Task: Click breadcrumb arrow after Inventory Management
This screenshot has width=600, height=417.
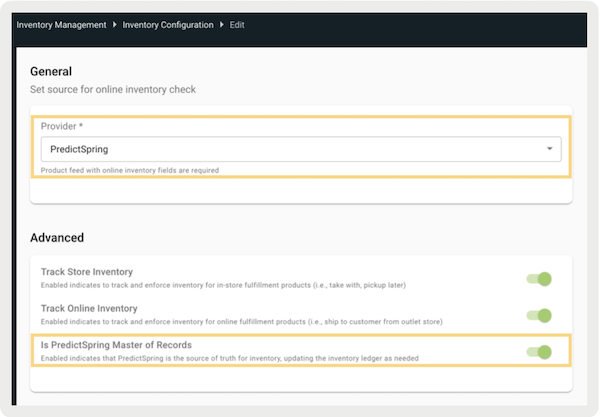Action: tap(114, 25)
